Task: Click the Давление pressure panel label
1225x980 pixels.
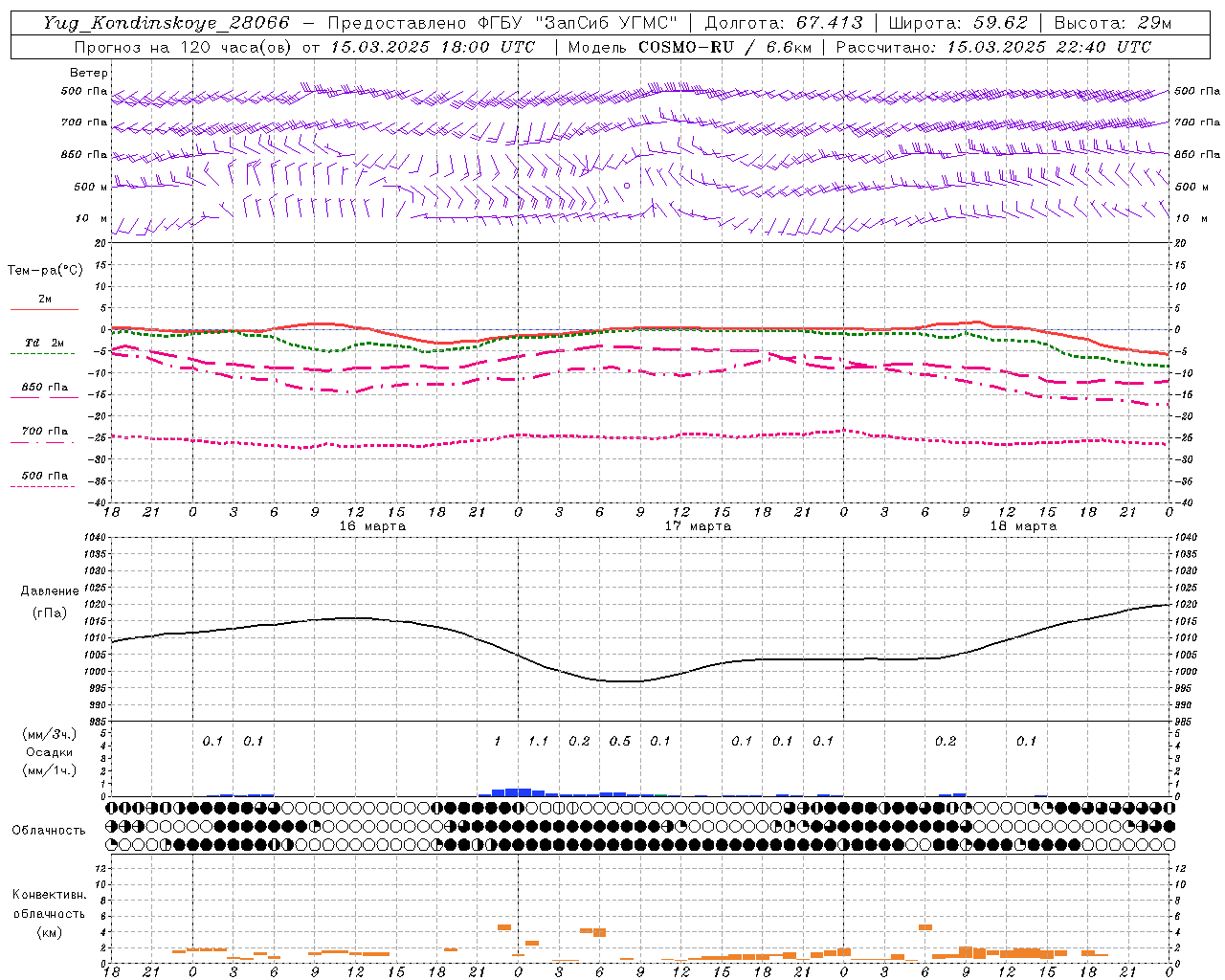Action: pyautogui.click(x=50, y=591)
